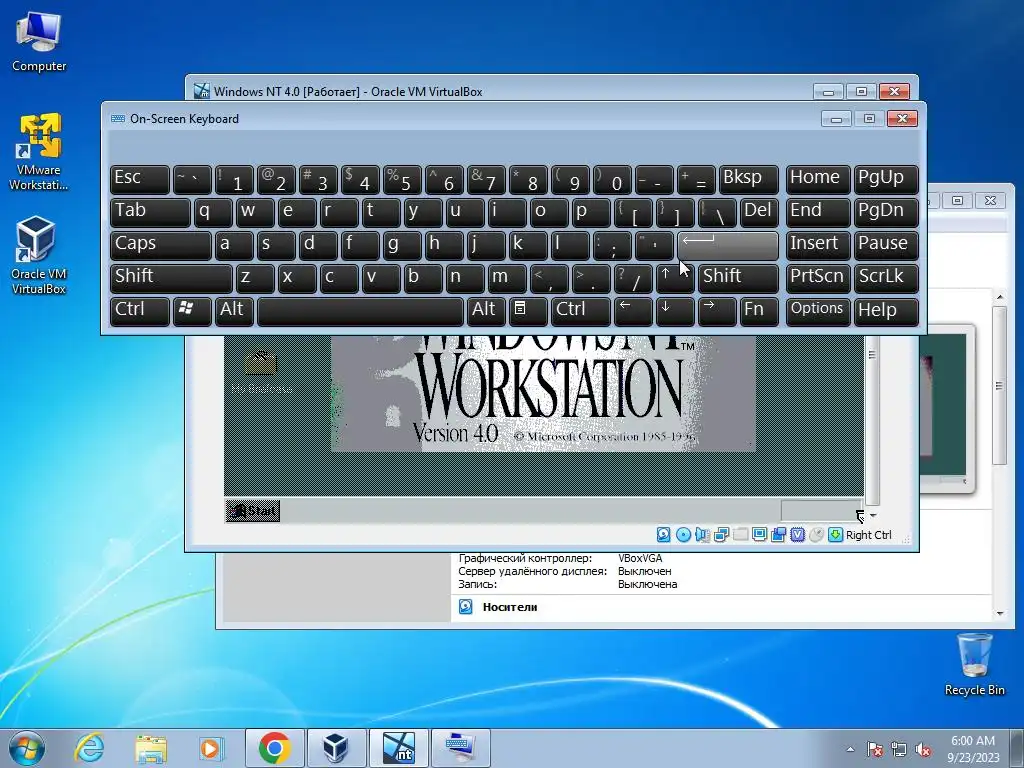Click the PgDn key

(886, 212)
